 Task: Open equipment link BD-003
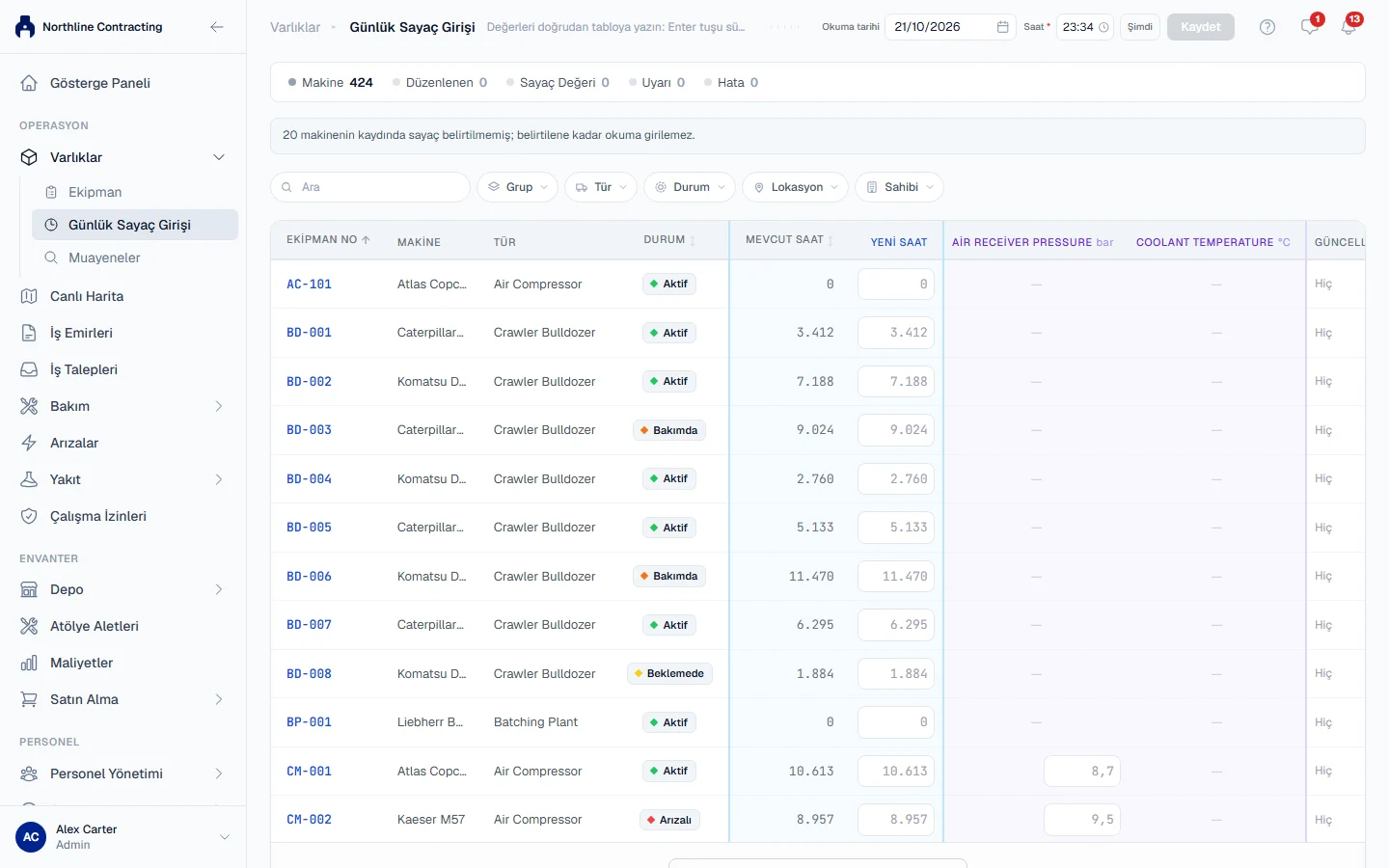click(x=309, y=430)
